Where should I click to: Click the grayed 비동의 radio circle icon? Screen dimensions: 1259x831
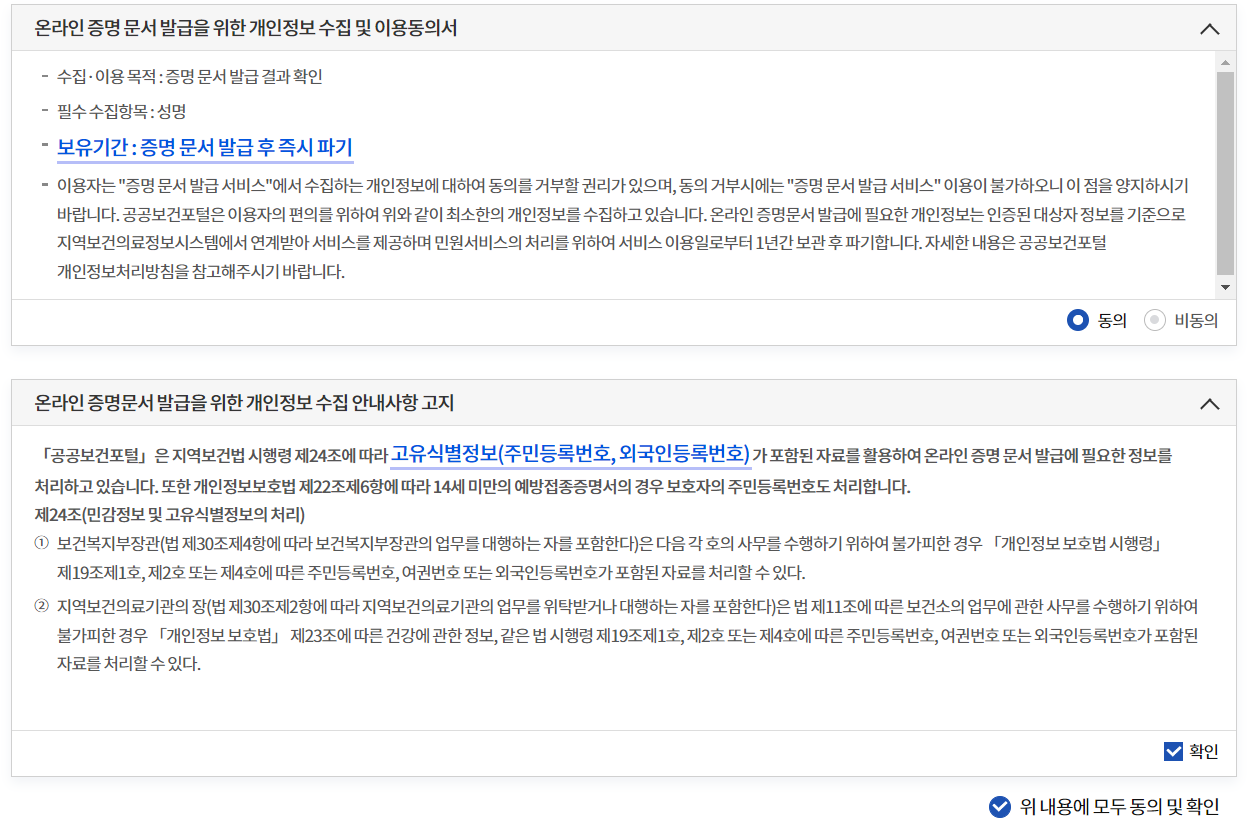pos(1156,320)
